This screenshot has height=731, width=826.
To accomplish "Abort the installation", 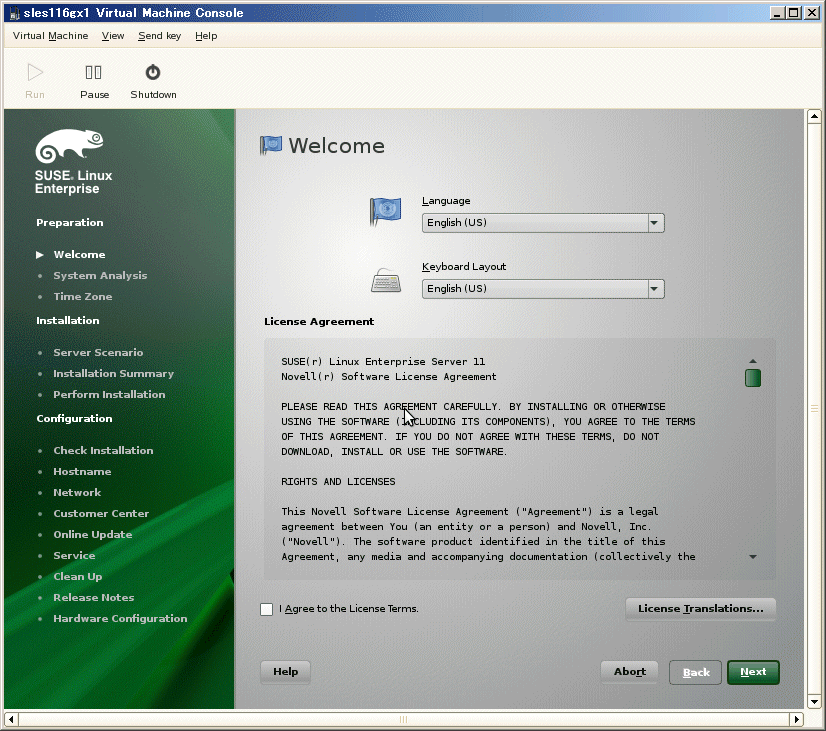I will point(630,671).
